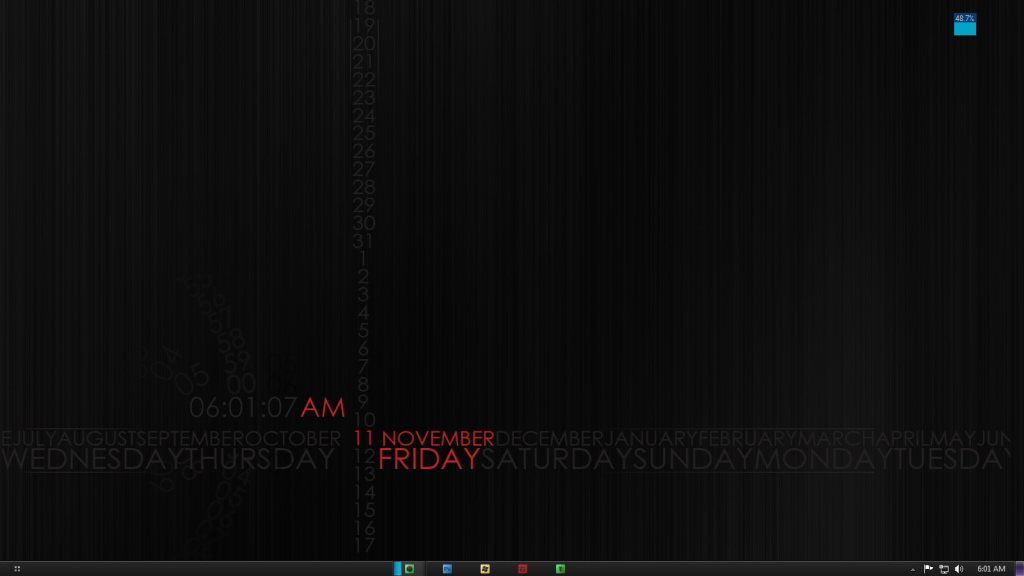This screenshot has height=576, width=1024.
Task: Open the red pinned taskbar app
Action: pyautogui.click(x=522, y=568)
